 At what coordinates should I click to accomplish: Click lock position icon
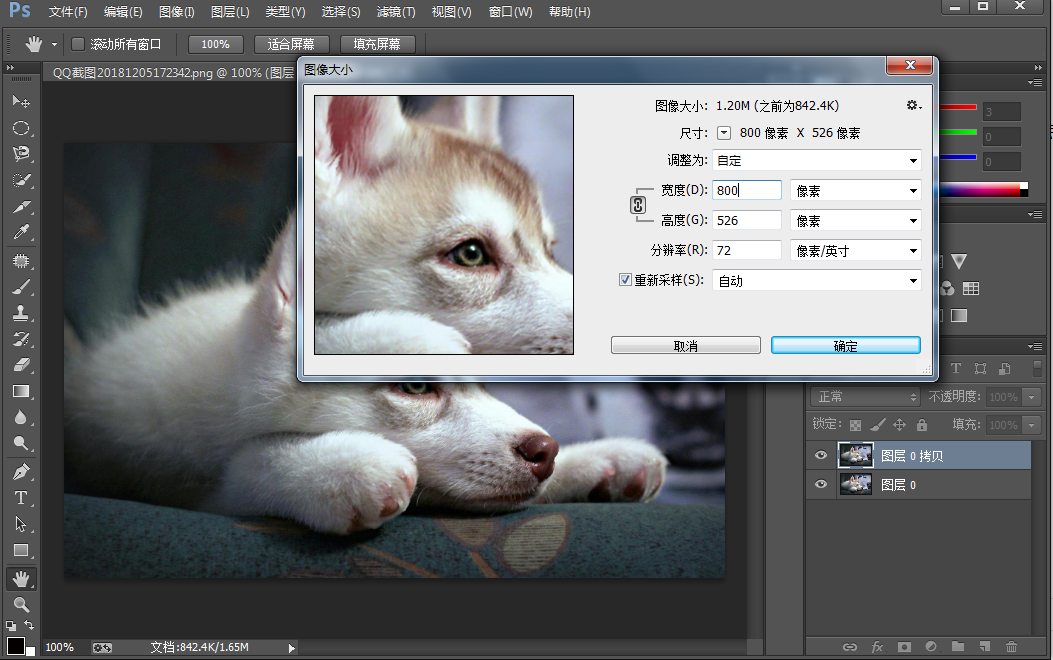coord(899,424)
